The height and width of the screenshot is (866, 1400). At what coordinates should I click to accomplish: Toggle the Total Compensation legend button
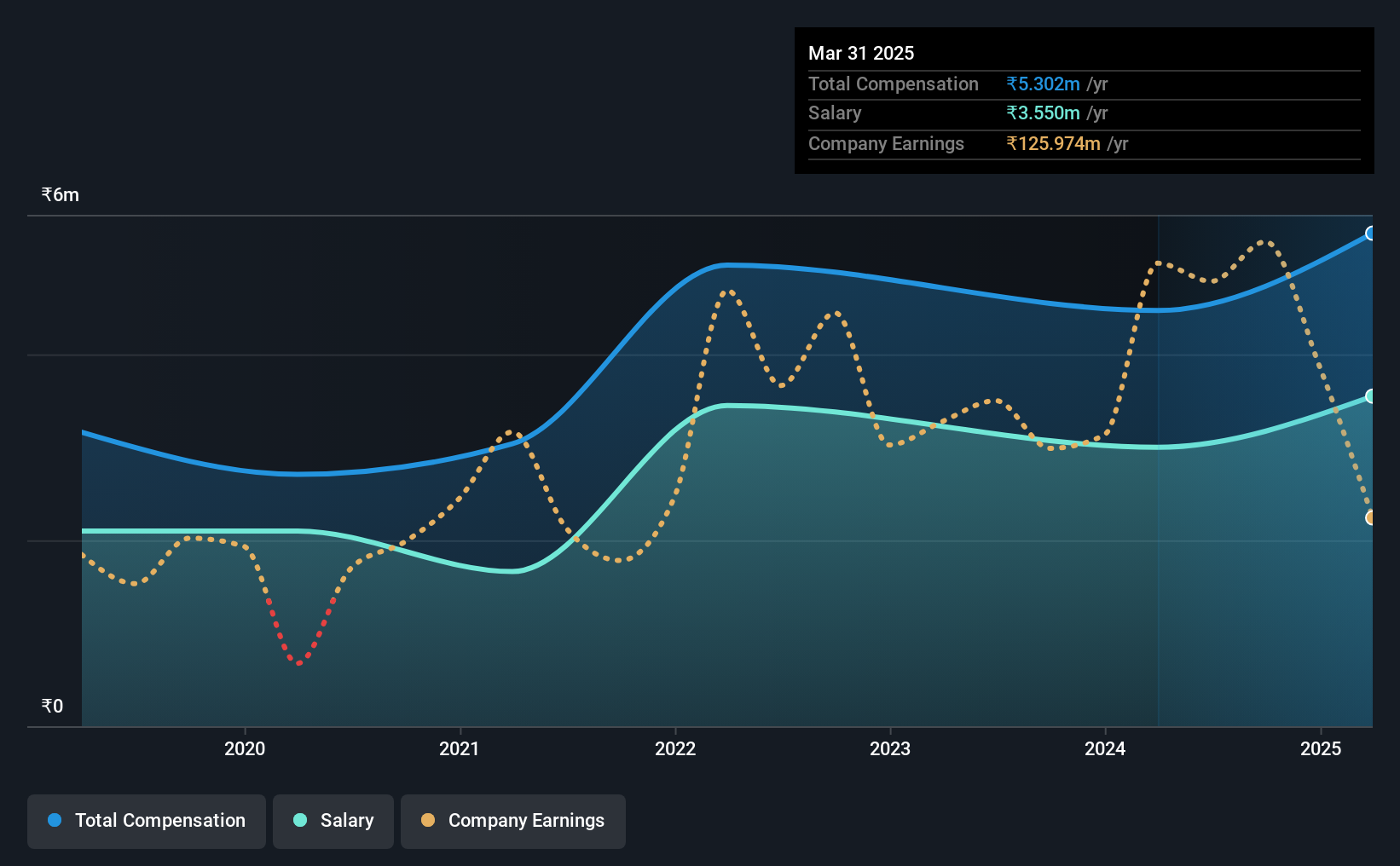tap(147, 821)
